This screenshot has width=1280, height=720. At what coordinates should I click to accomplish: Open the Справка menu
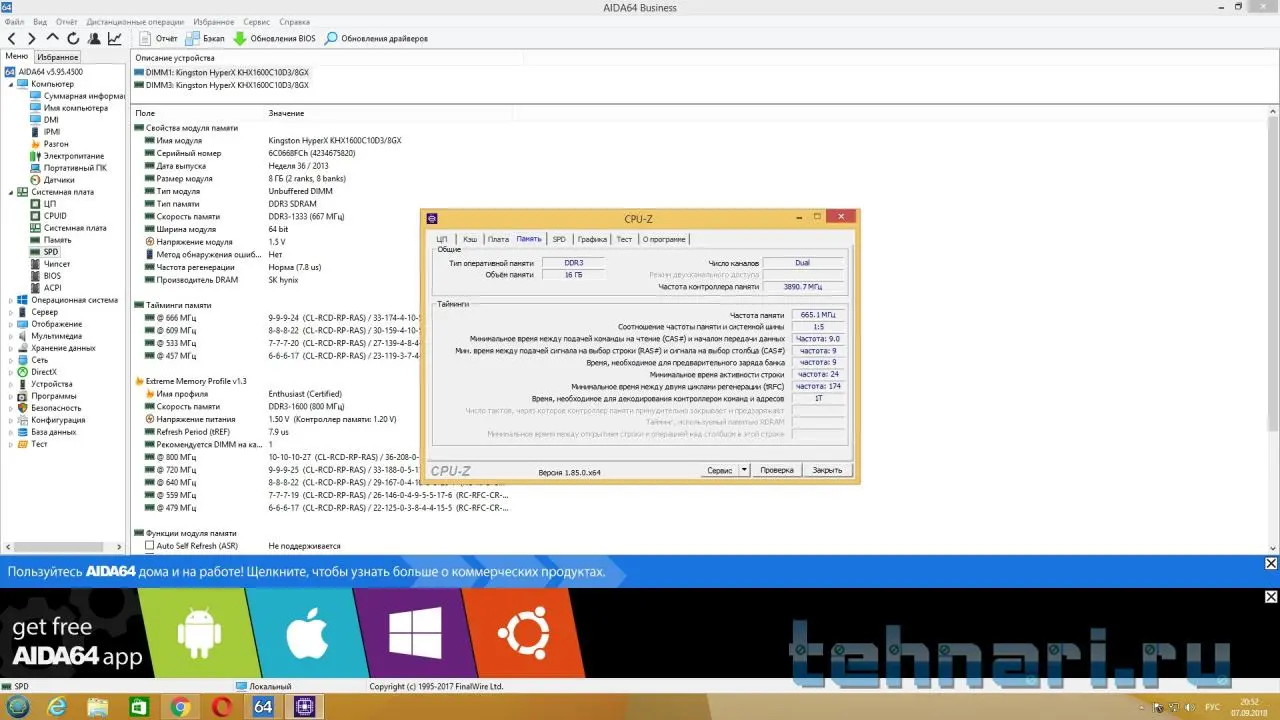tap(294, 22)
